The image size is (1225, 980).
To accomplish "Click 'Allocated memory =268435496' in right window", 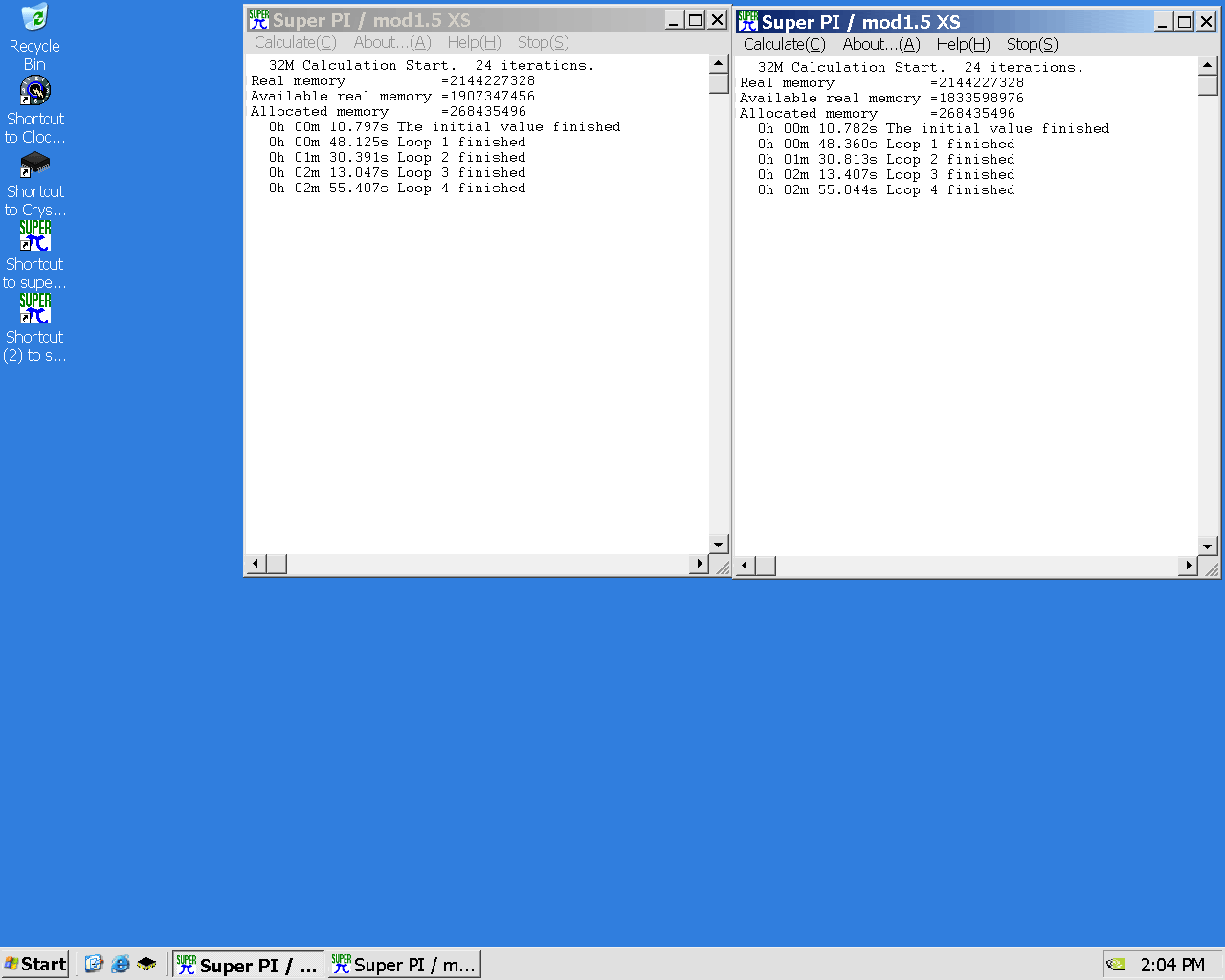I will click(878, 114).
